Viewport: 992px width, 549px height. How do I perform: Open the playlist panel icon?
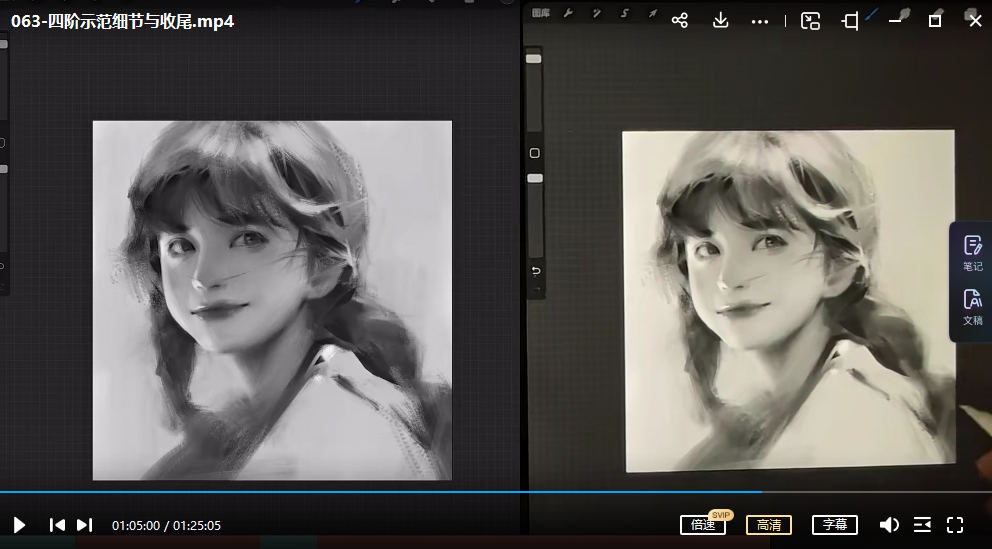click(x=922, y=525)
